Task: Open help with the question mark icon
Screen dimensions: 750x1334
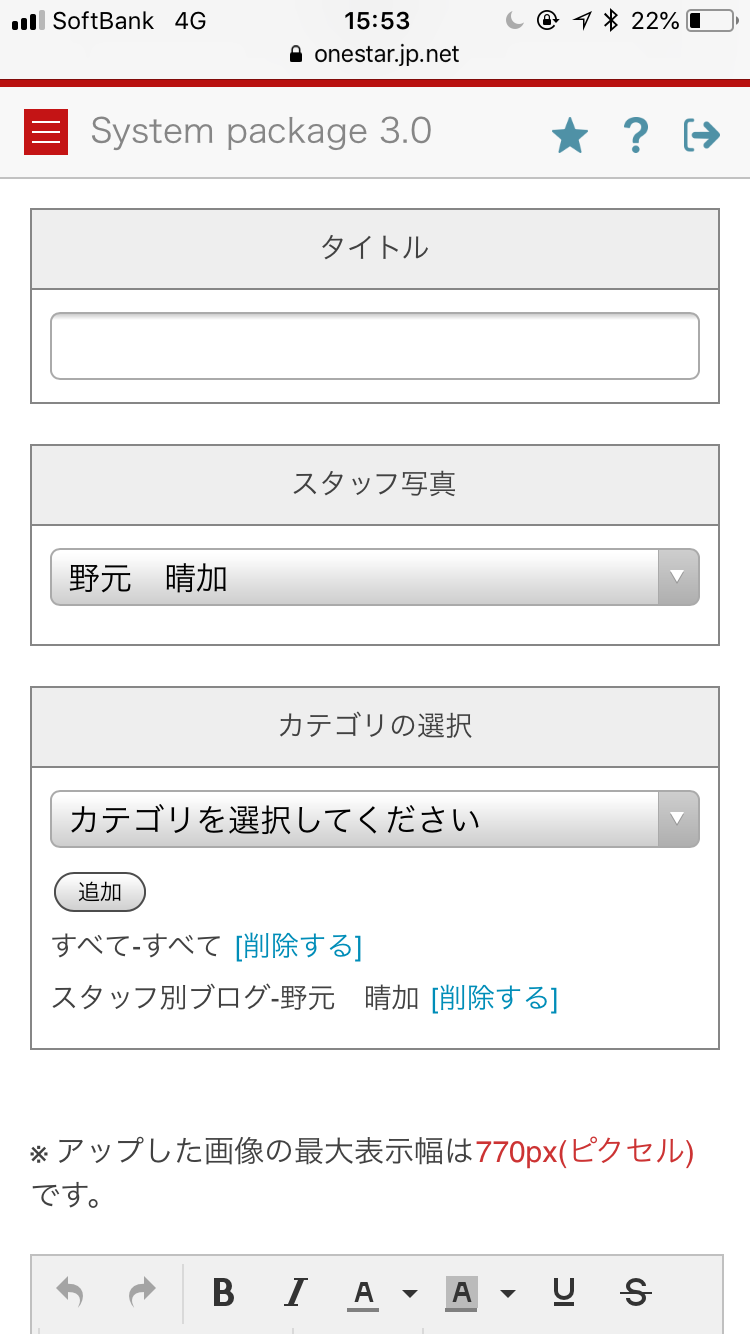Action: [636, 135]
